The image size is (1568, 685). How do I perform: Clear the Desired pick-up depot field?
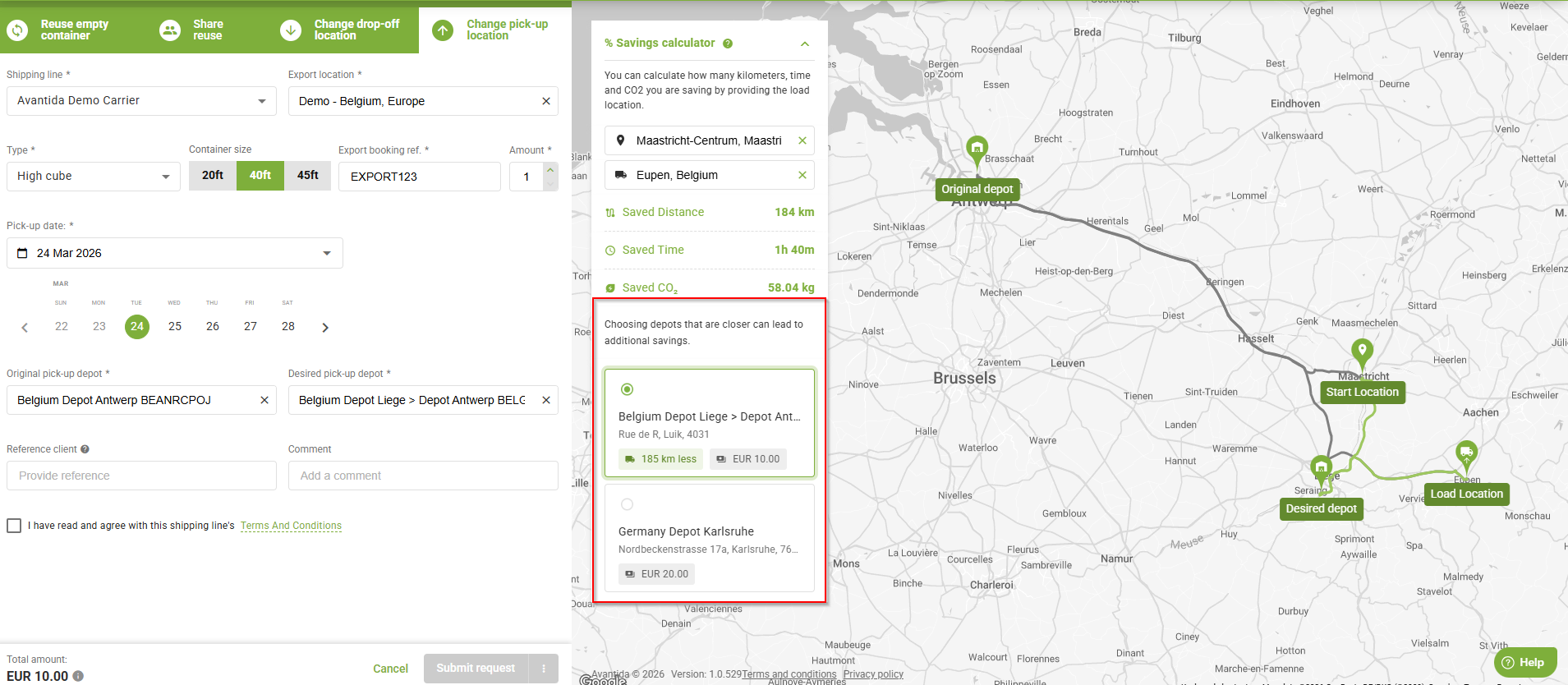546,400
